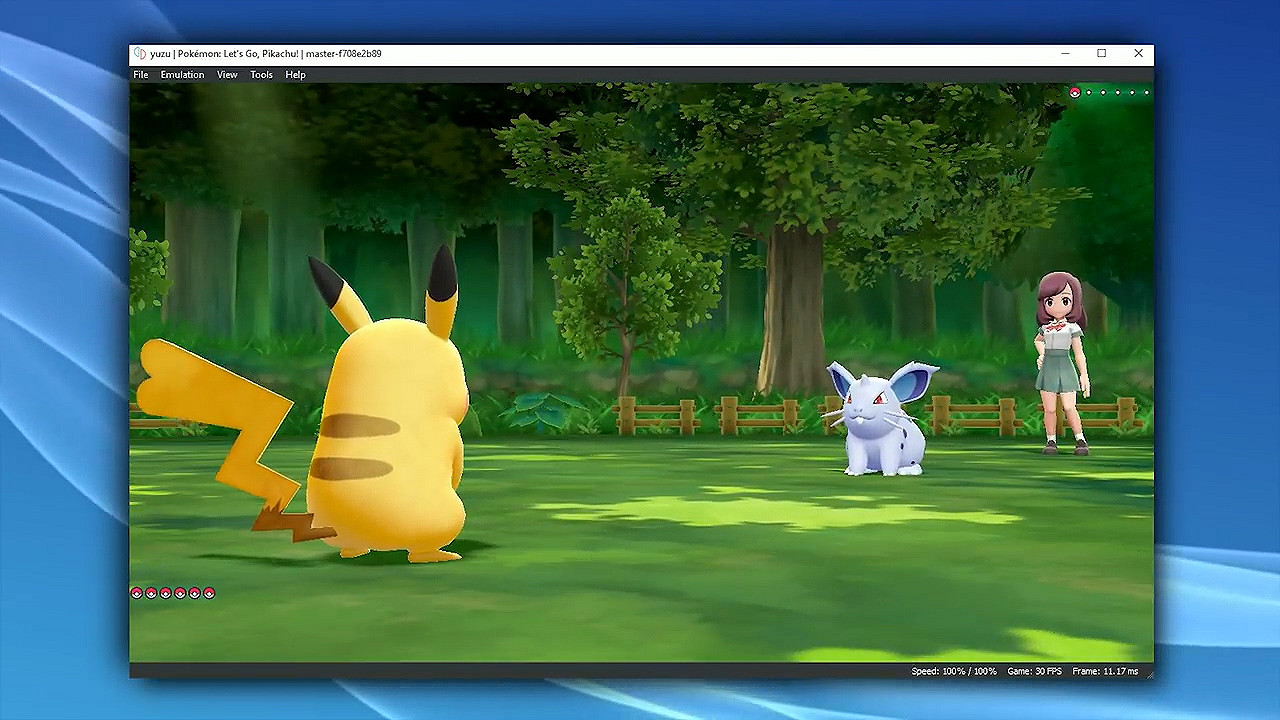Expand the View menu

point(227,75)
